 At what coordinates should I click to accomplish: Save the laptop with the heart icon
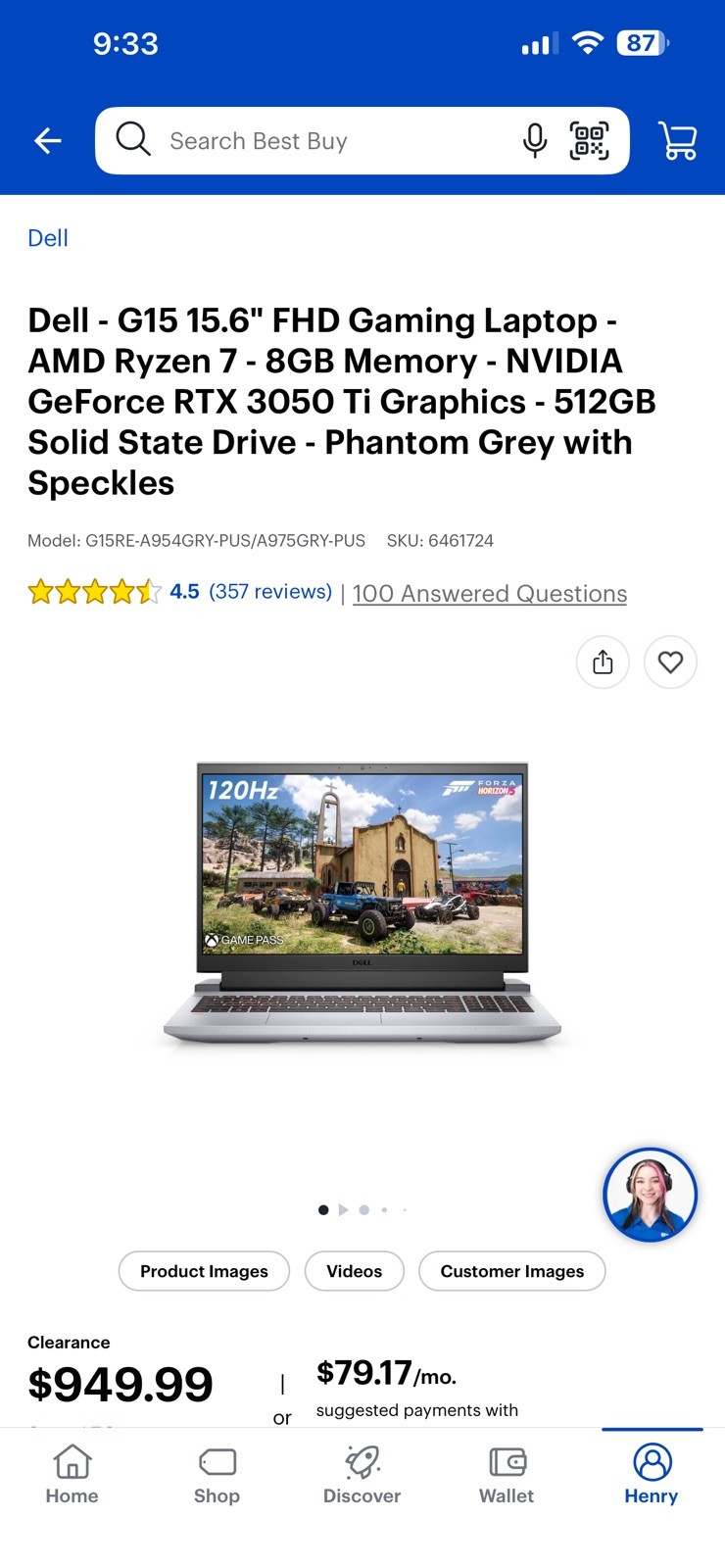coord(670,662)
